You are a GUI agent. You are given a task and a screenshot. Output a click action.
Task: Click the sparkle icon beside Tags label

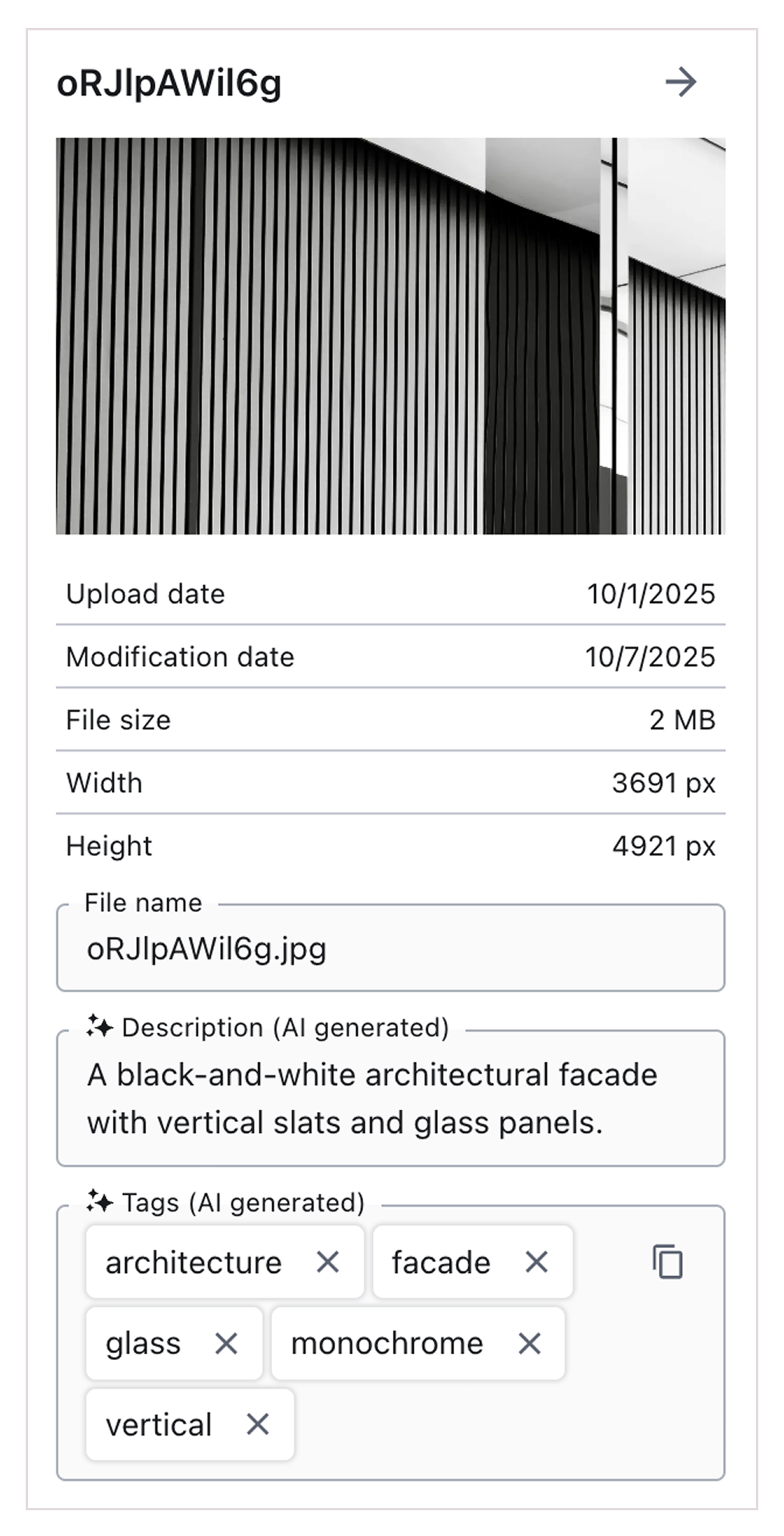coord(99,1201)
